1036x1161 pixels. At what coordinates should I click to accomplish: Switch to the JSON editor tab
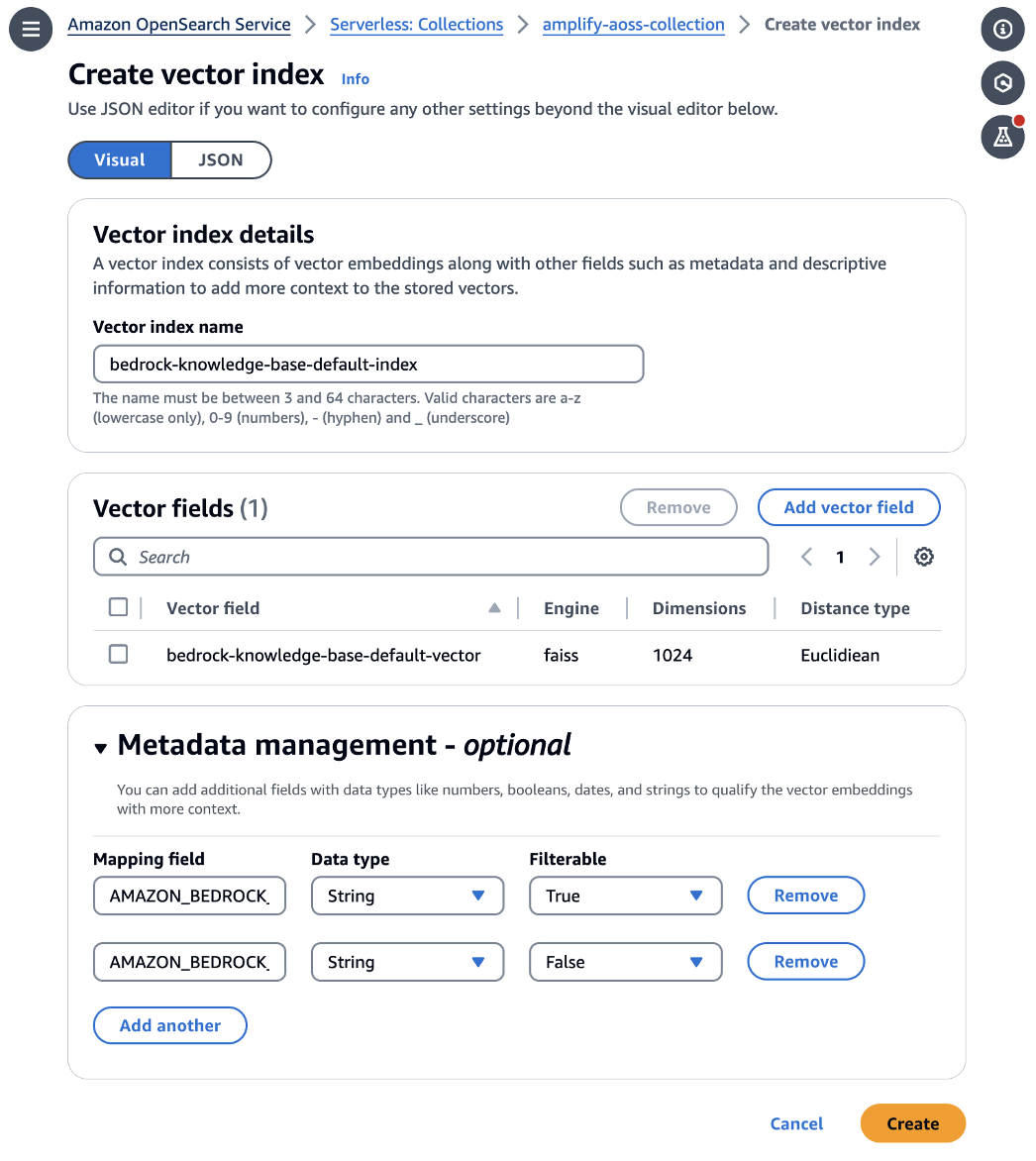click(x=221, y=159)
